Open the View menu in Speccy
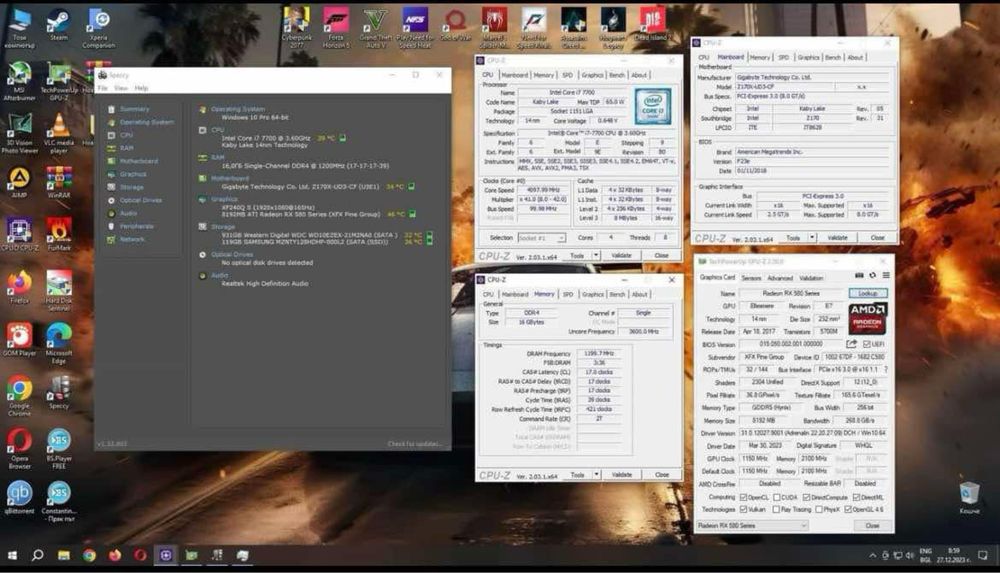 coord(121,88)
